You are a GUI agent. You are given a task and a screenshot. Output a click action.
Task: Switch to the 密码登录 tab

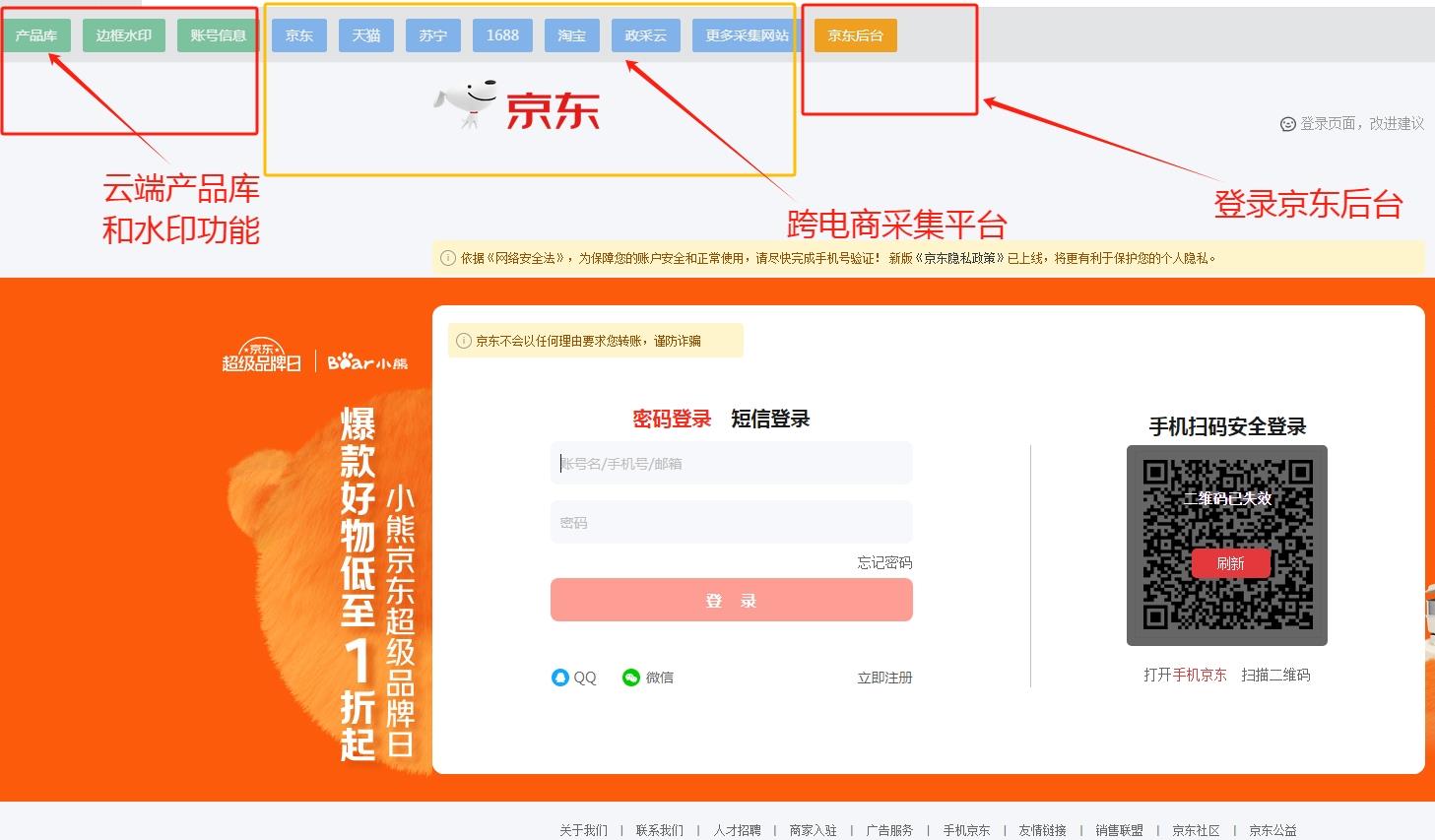[x=672, y=420]
